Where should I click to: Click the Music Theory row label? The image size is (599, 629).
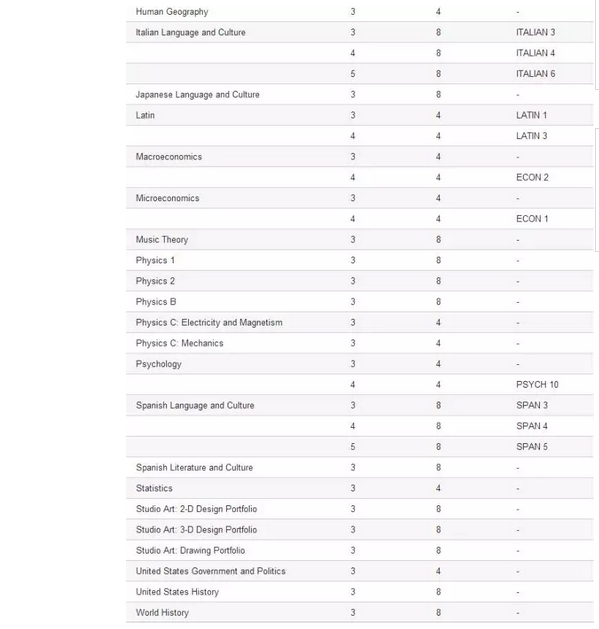point(162,240)
